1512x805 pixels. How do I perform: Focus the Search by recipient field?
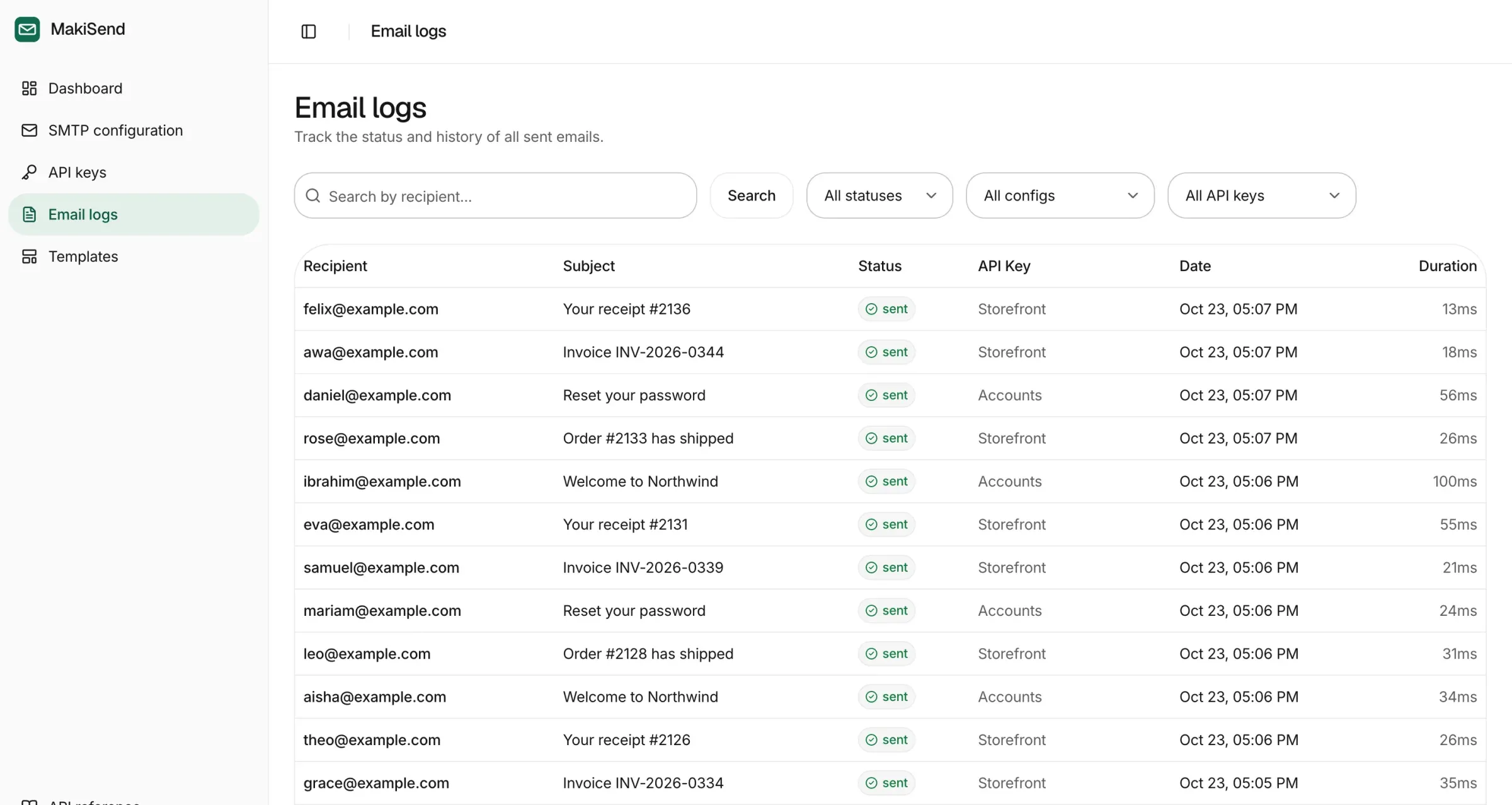pyautogui.click(x=495, y=195)
